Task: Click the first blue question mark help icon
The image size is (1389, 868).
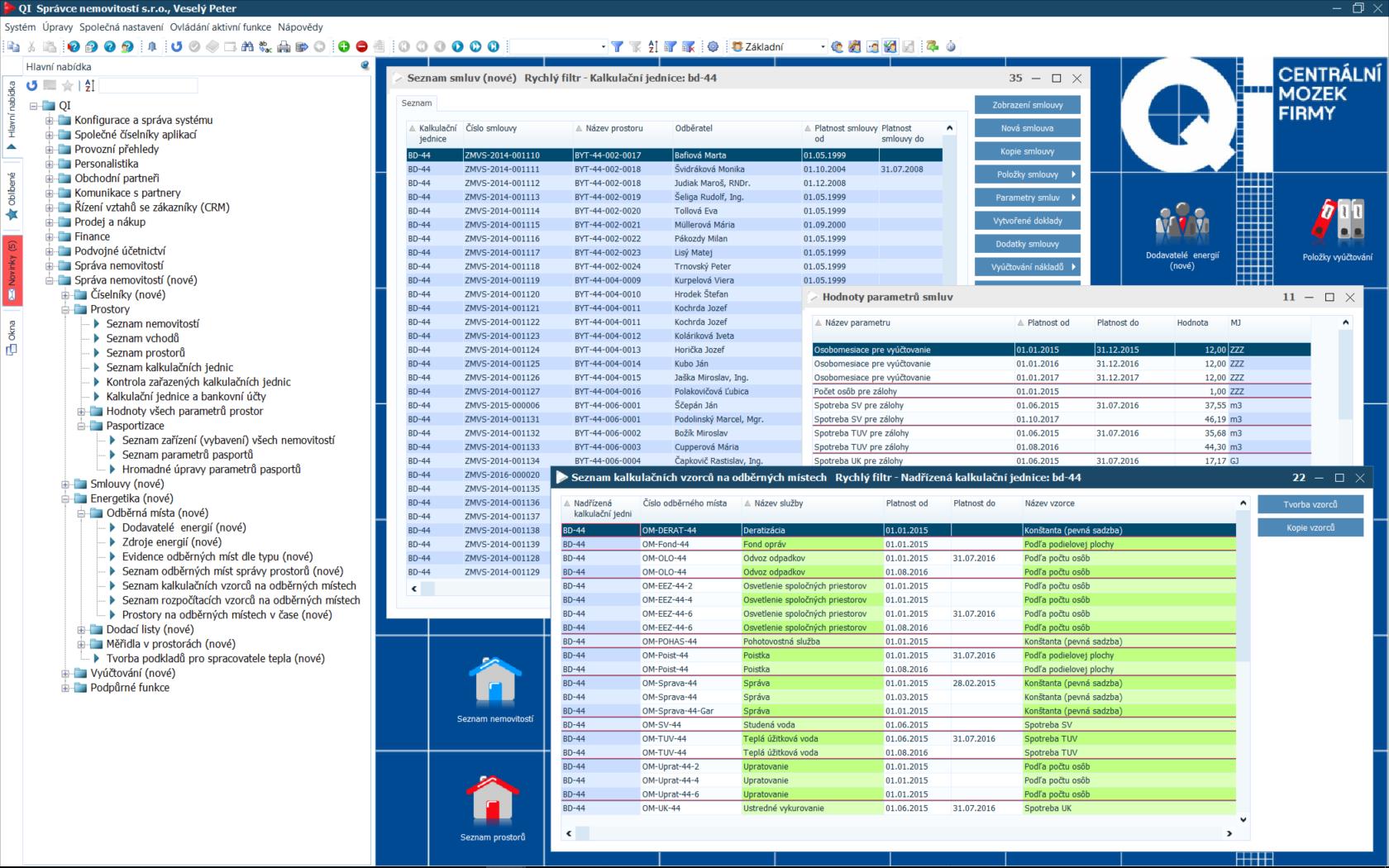Action: [74, 46]
